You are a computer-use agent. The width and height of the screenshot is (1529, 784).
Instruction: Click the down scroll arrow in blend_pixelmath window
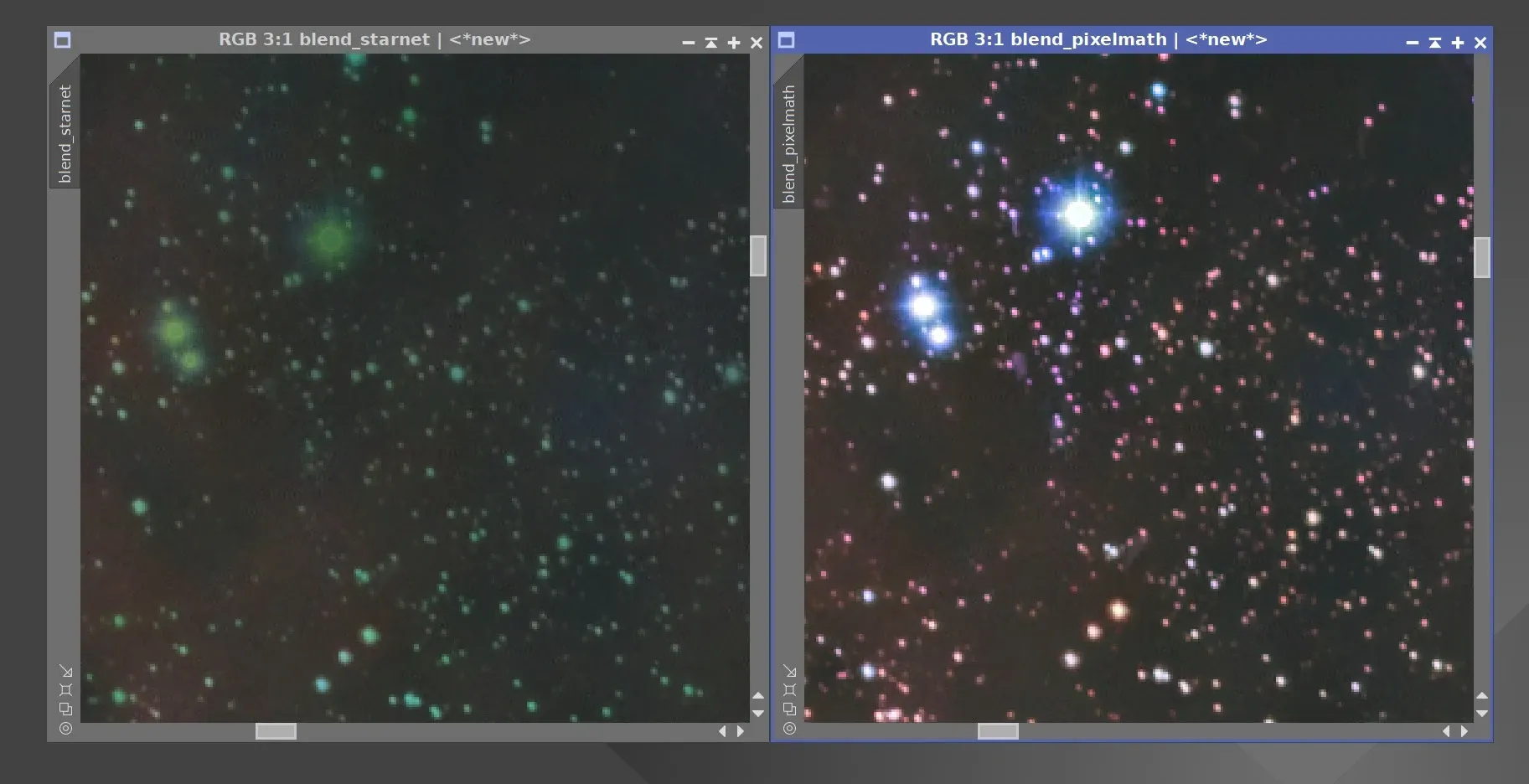1482,714
